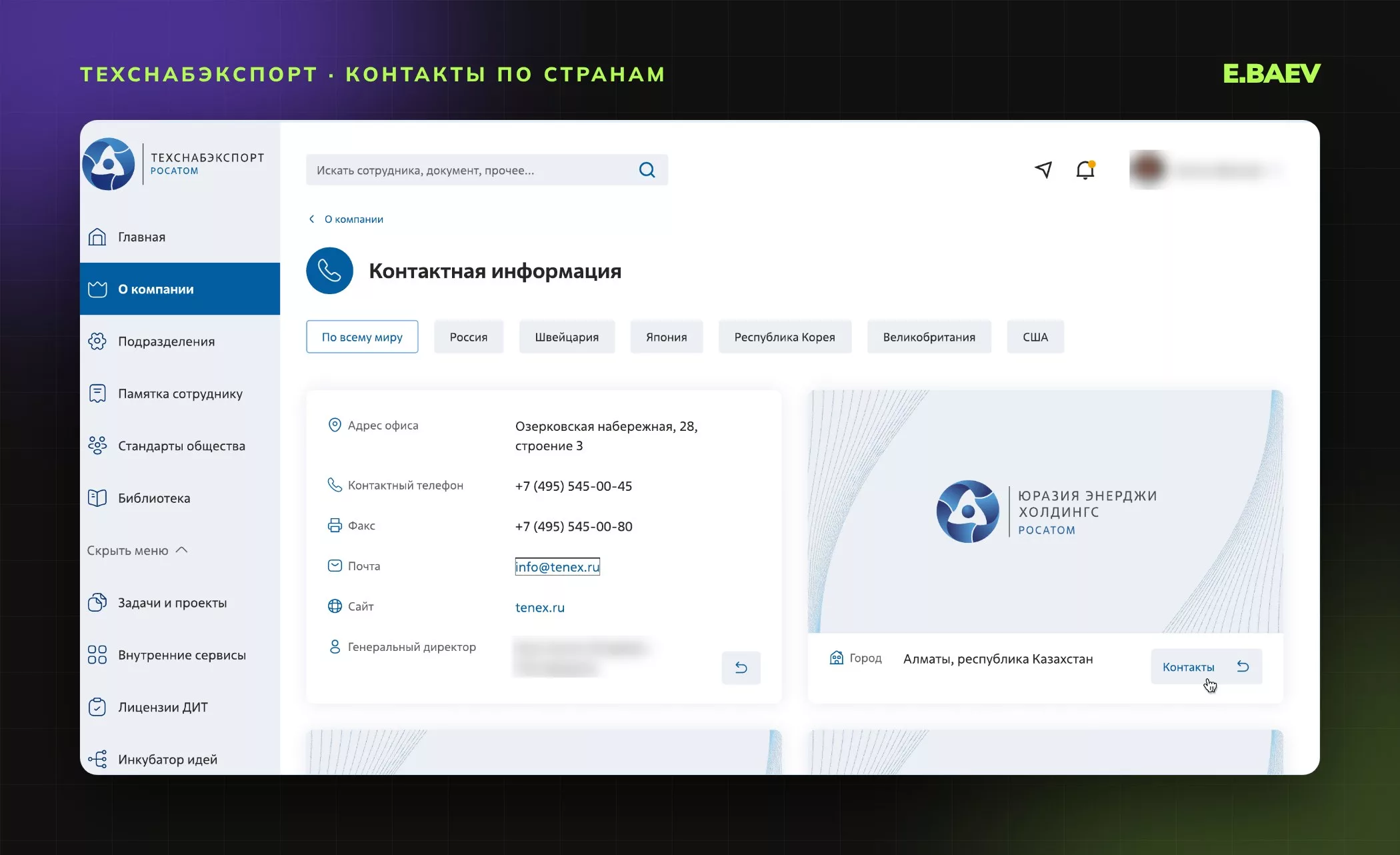Screen dimensions: 1400x855
Task: Select the Швейцария country tab
Action: 567,337
